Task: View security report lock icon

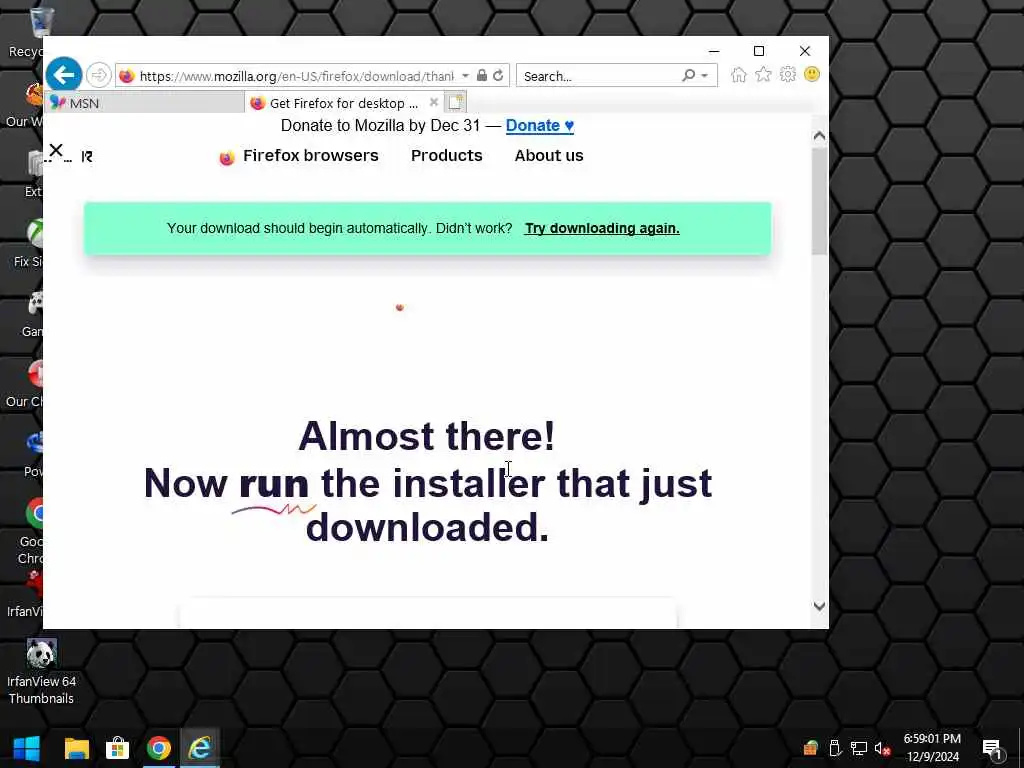Action: click(x=481, y=75)
